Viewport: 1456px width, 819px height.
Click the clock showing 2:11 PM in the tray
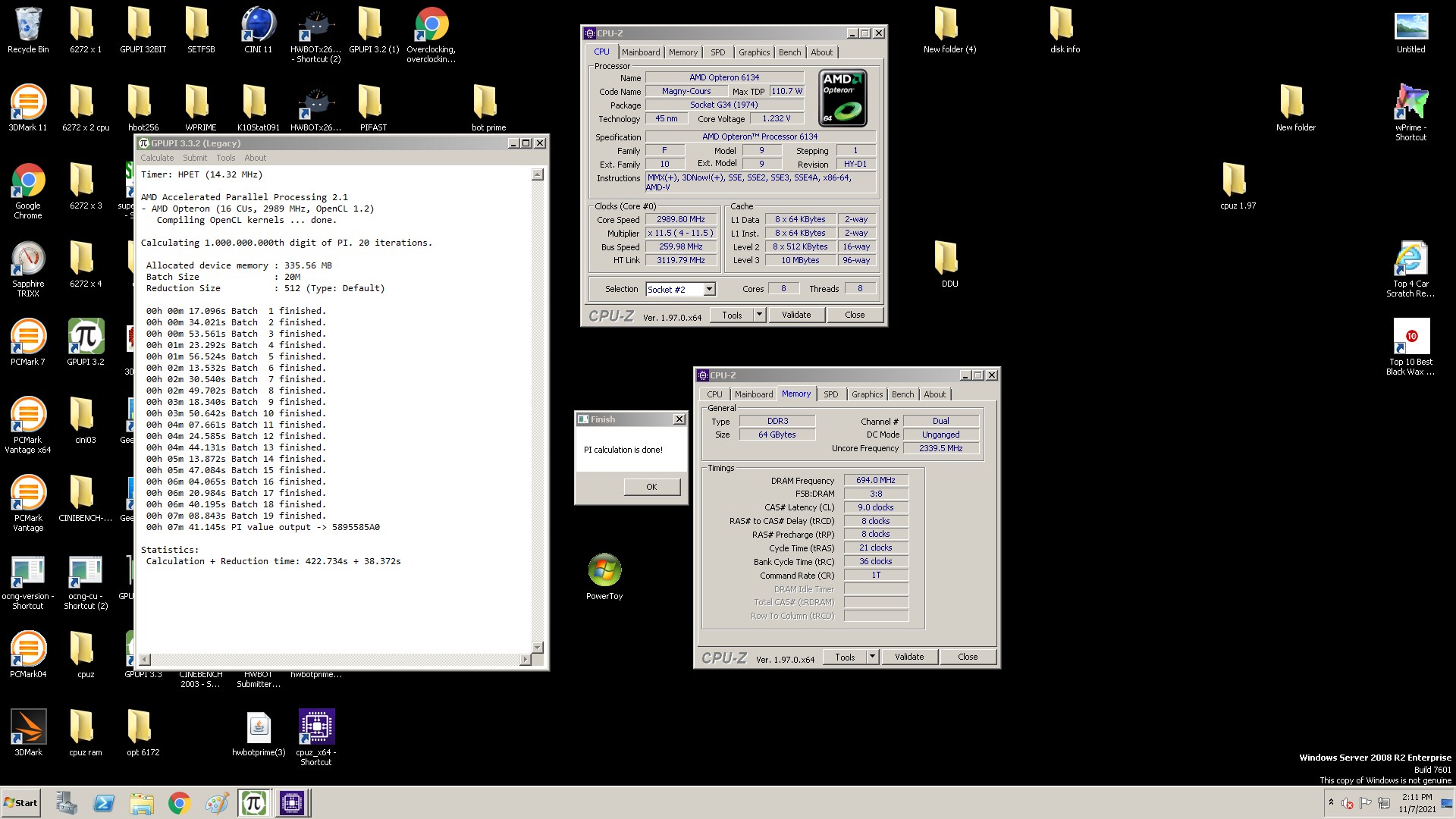pos(1417,797)
